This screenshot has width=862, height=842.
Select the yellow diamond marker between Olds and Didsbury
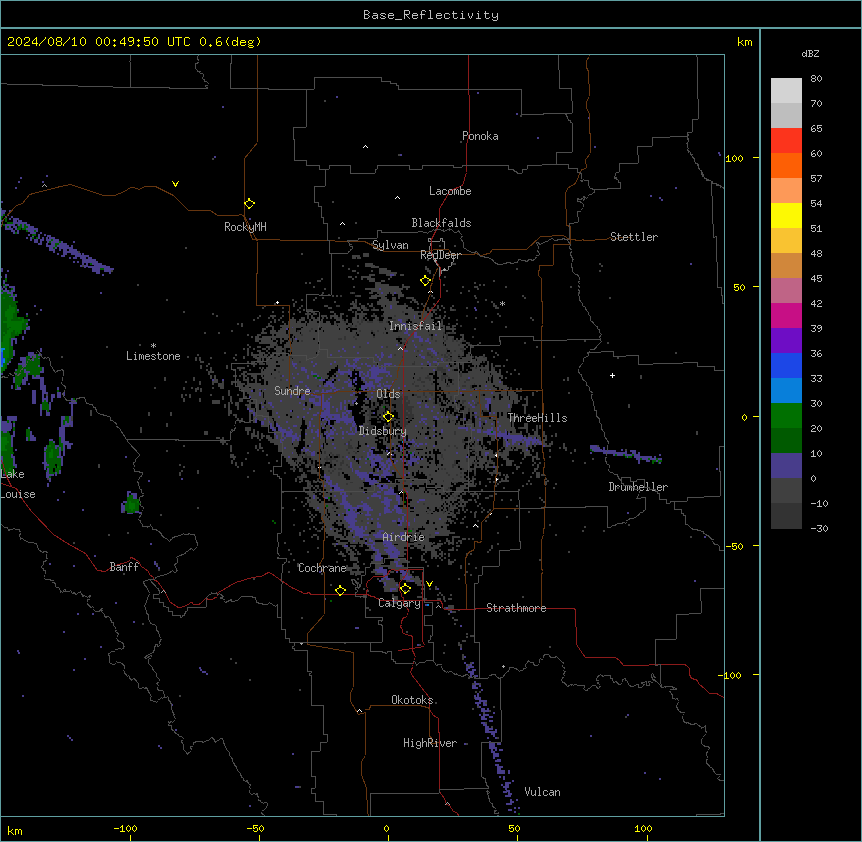coord(388,417)
